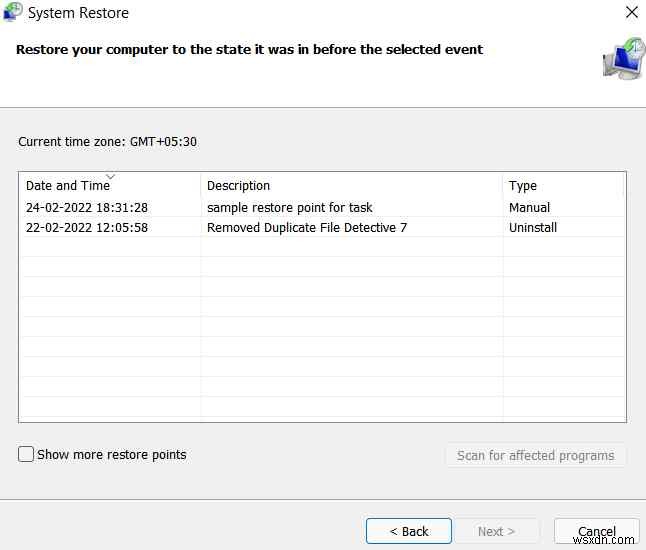
Task: Cancel the System Restore wizard
Action: pyautogui.click(x=597, y=531)
